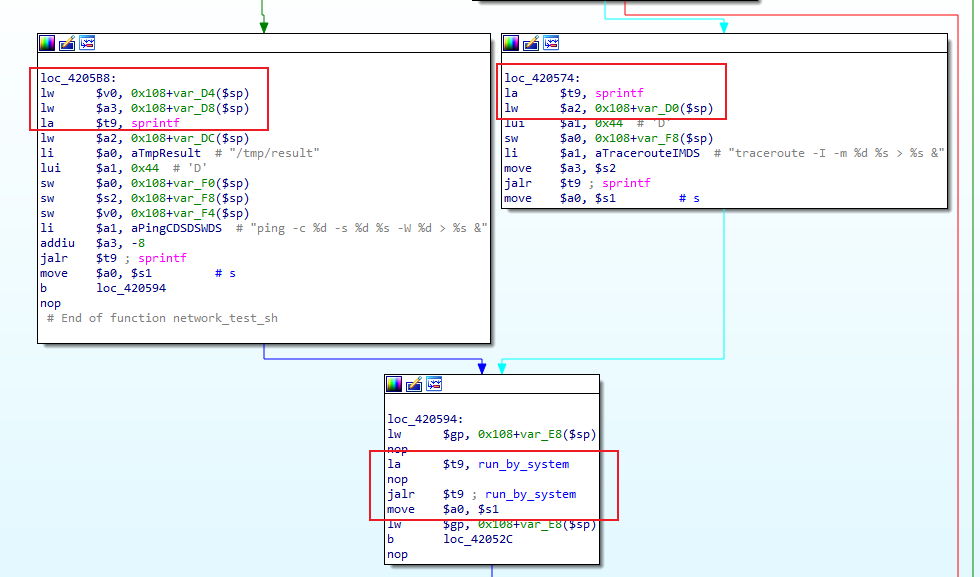Click edit-name icon on loc_420574 block

pyautogui.click(x=531, y=43)
